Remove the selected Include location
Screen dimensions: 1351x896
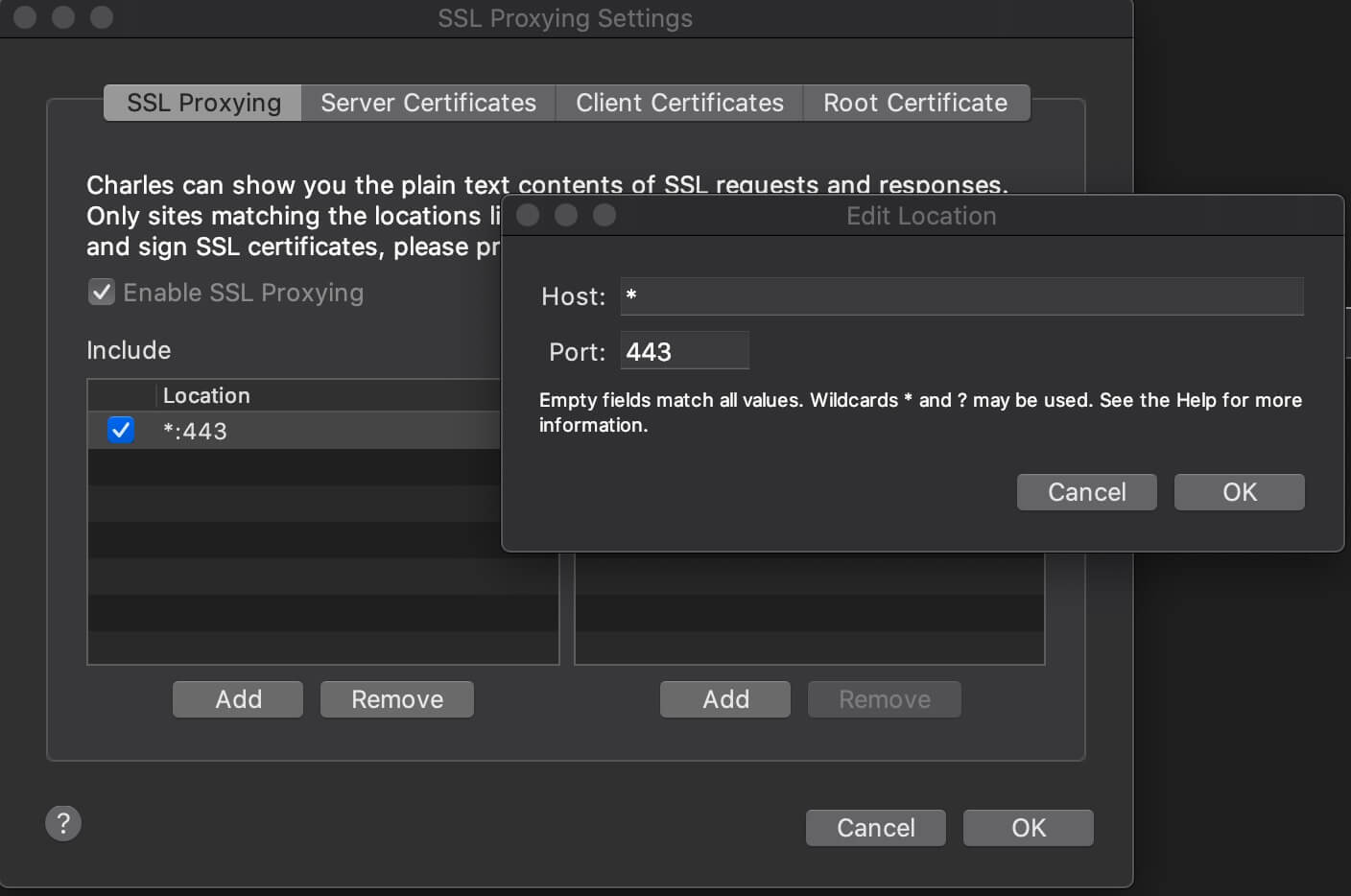pos(397,699)
